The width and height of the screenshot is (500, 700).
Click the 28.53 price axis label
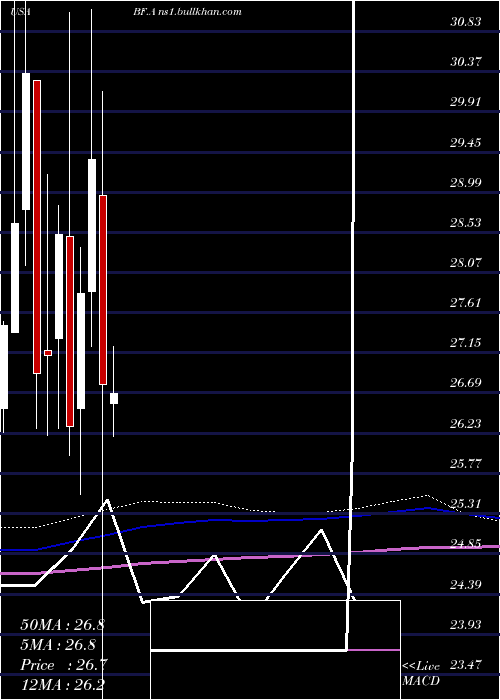tap(466, 222)
